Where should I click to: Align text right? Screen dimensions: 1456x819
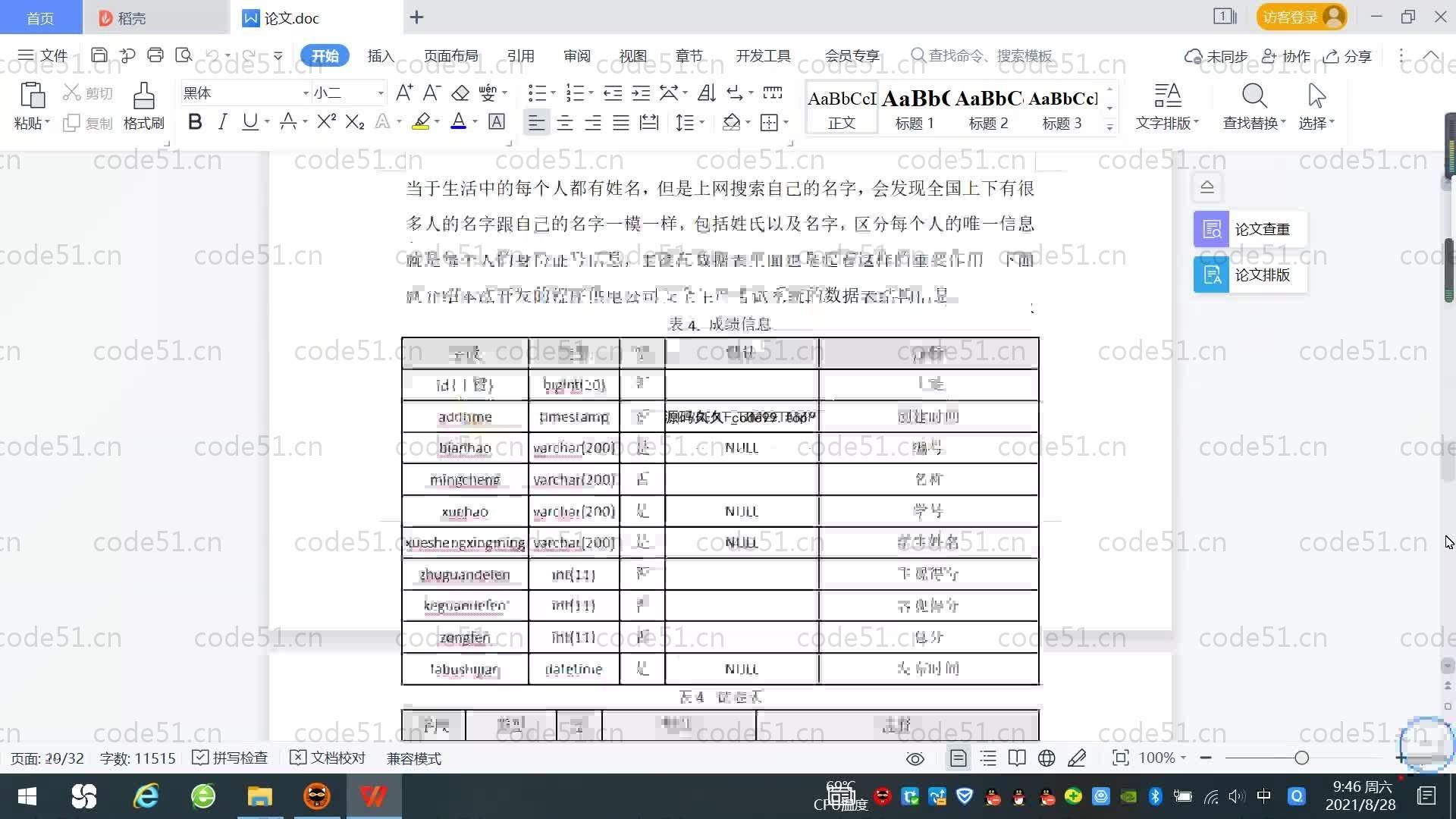593,122
